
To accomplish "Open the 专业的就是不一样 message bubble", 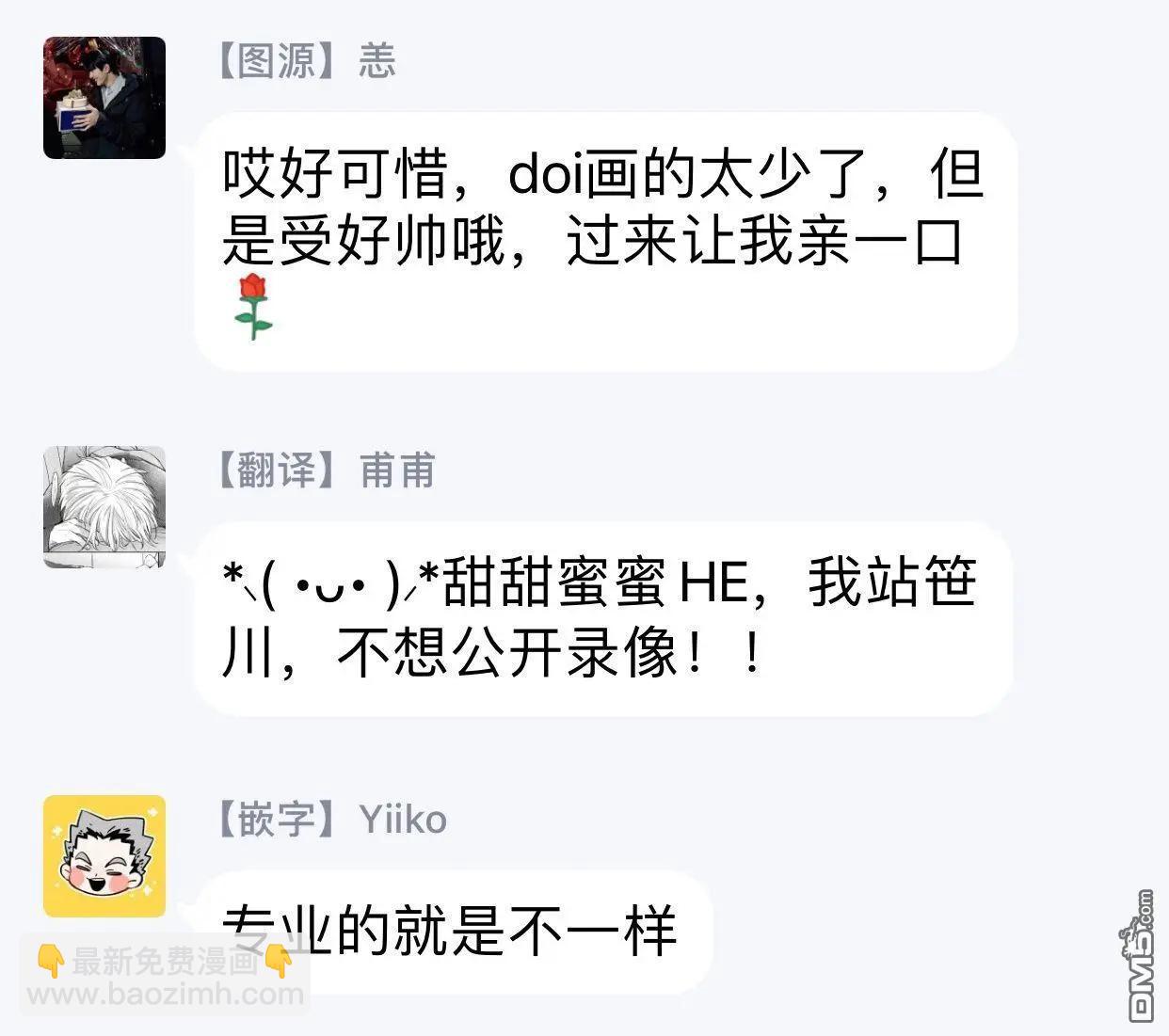I will 454,932.
